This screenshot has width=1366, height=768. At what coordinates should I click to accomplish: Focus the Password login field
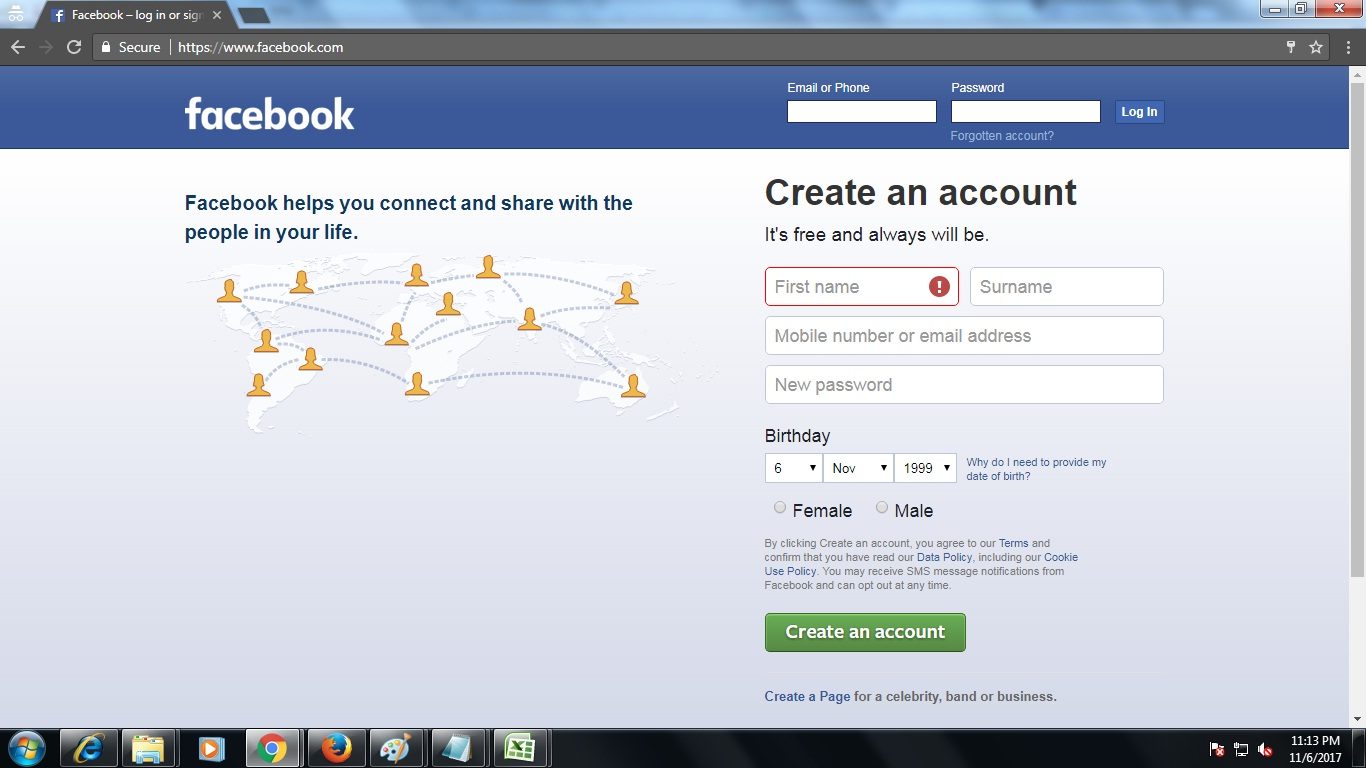(1026, 112)
